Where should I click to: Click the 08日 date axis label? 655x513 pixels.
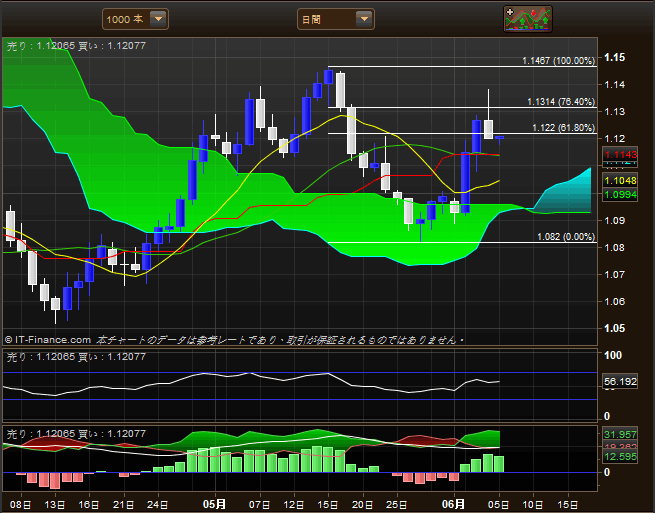tap(20, 505)
